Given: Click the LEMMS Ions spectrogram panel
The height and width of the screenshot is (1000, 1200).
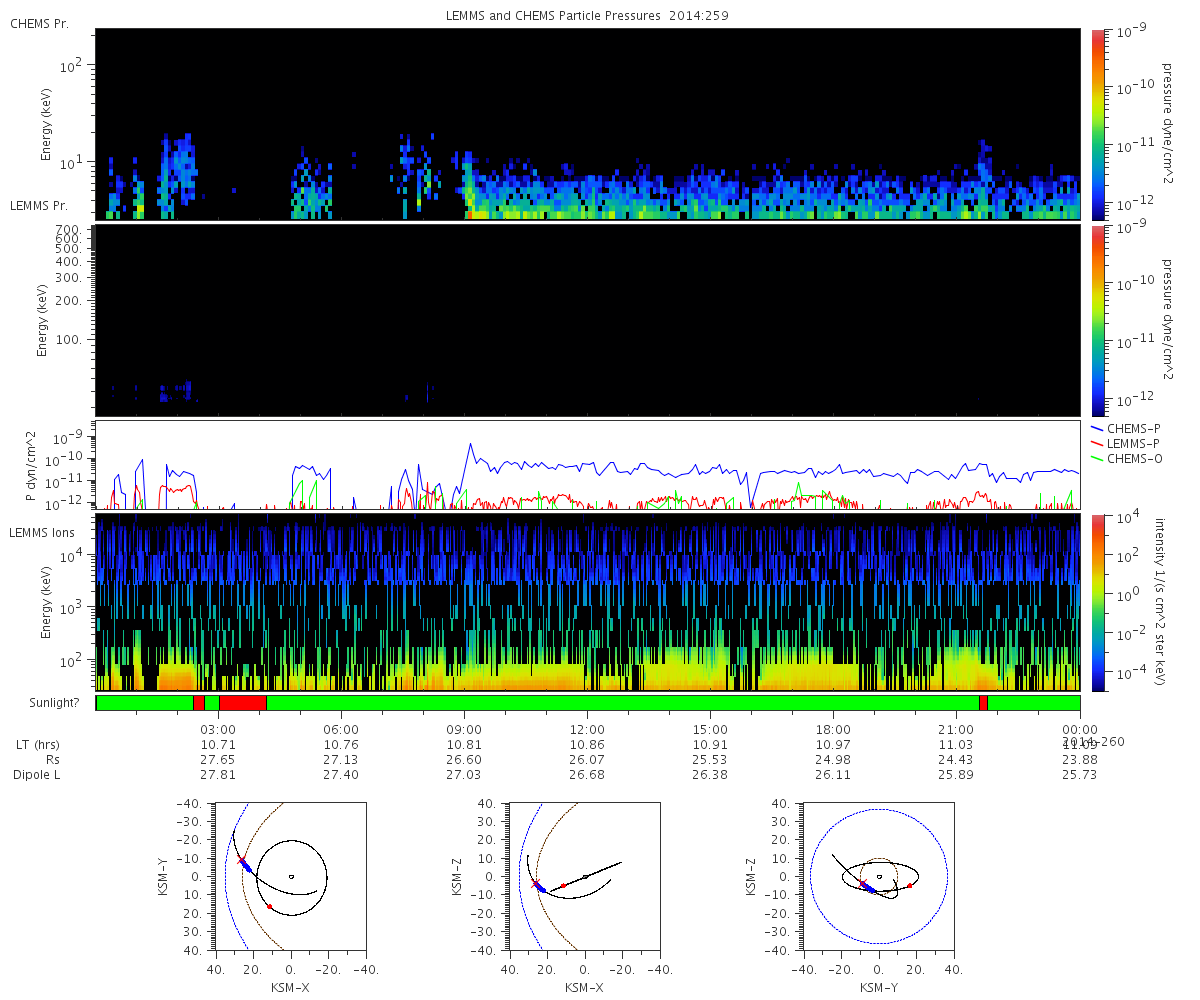Looking at the screenshot, I should [588, 602].
